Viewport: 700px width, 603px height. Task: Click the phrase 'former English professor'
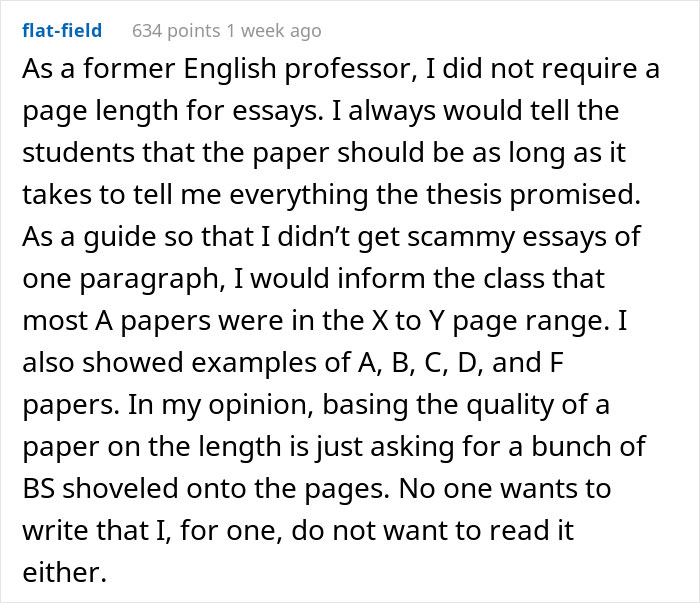250,69
